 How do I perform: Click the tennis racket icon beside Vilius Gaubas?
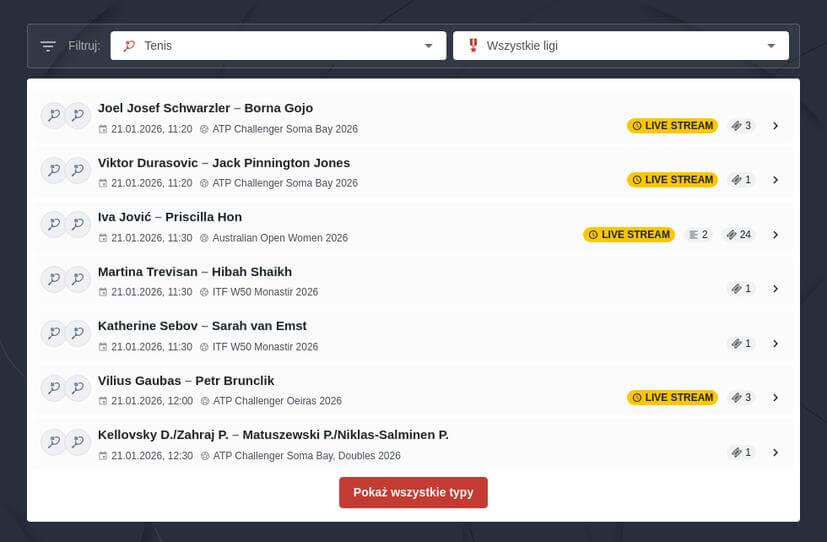[53, 388]
